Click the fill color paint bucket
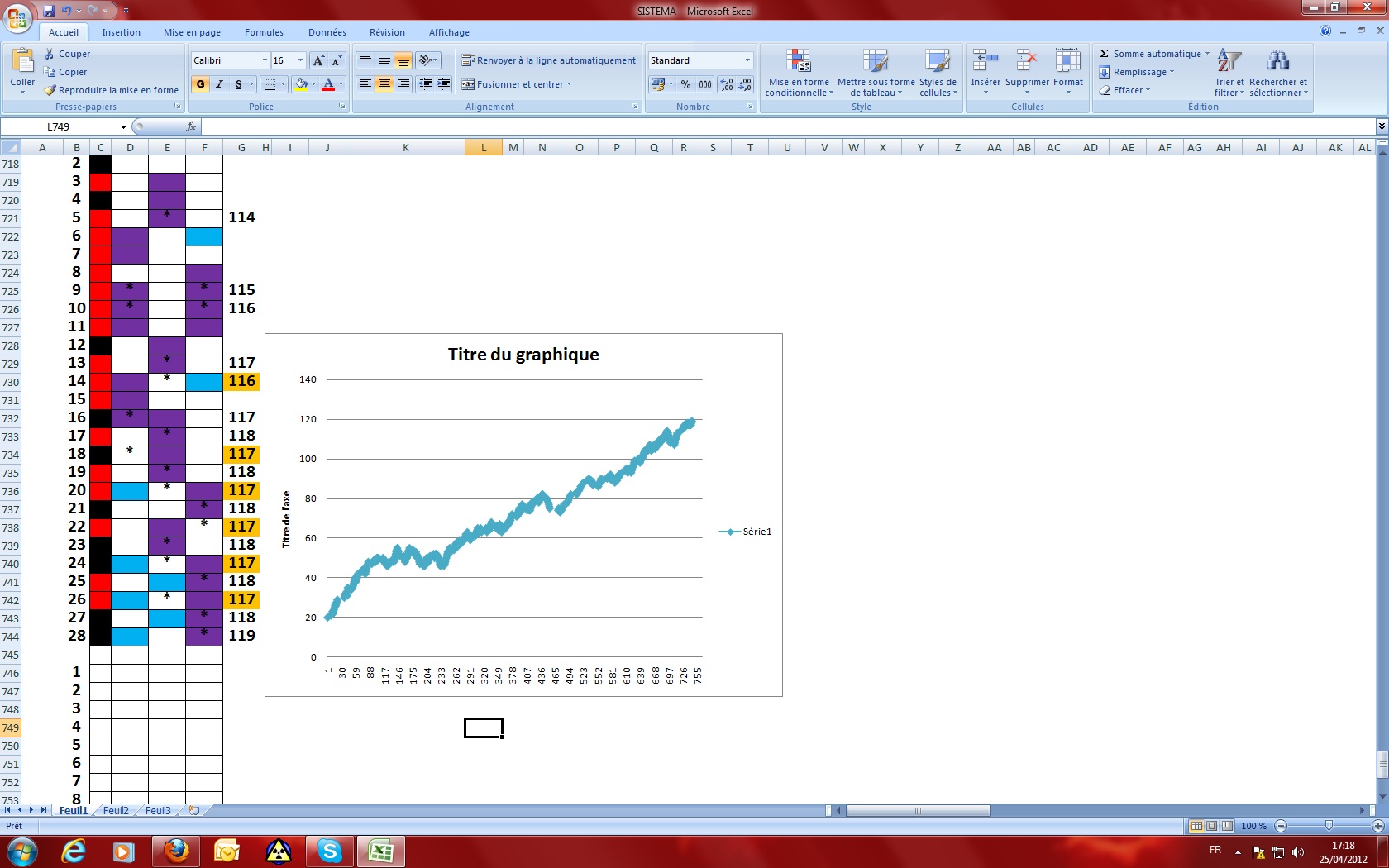 [x=301, y=84]
